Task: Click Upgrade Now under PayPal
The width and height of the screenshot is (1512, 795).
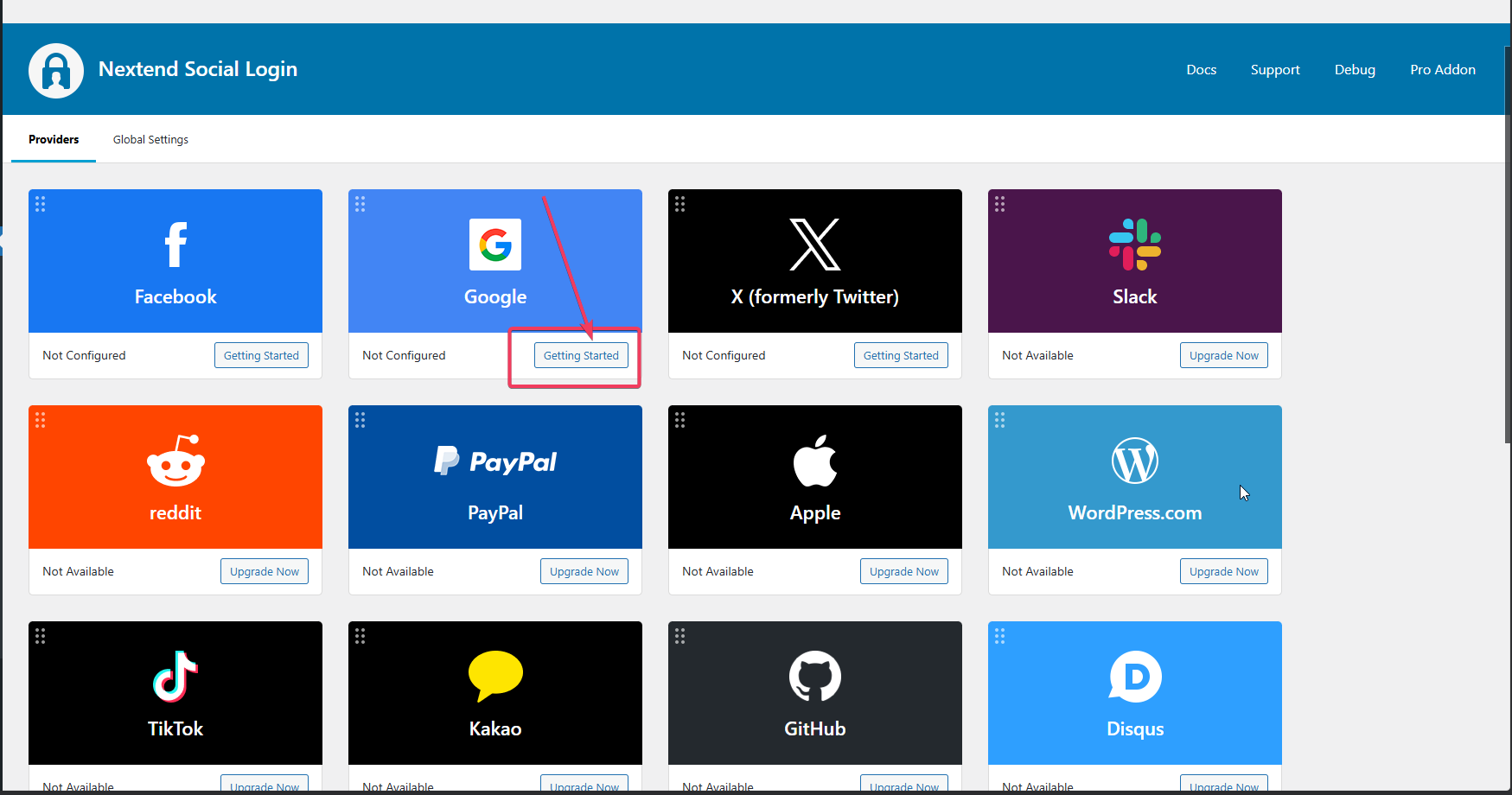Action: coord(584,571)
